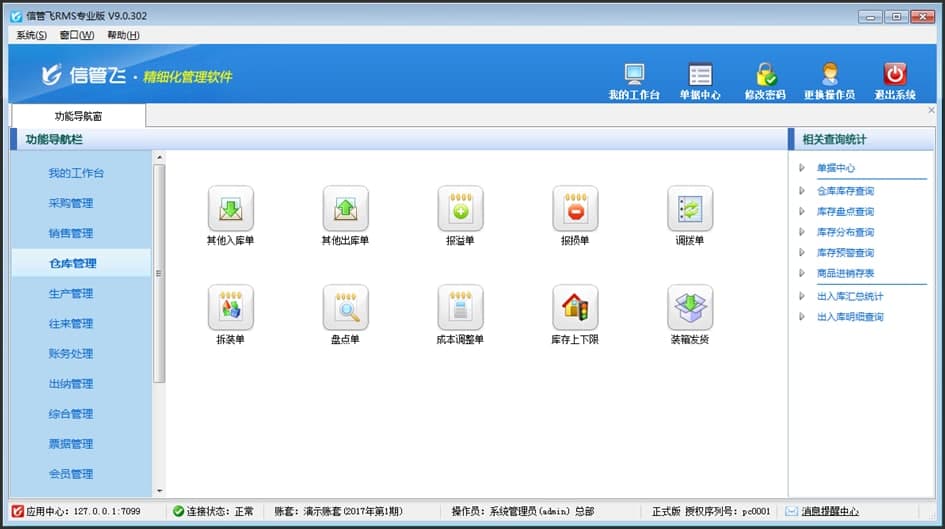The width and height of the screenshot is (945, 529).
Task: Click arrow beside 库存盘点查询
Action: pos(802,211)
